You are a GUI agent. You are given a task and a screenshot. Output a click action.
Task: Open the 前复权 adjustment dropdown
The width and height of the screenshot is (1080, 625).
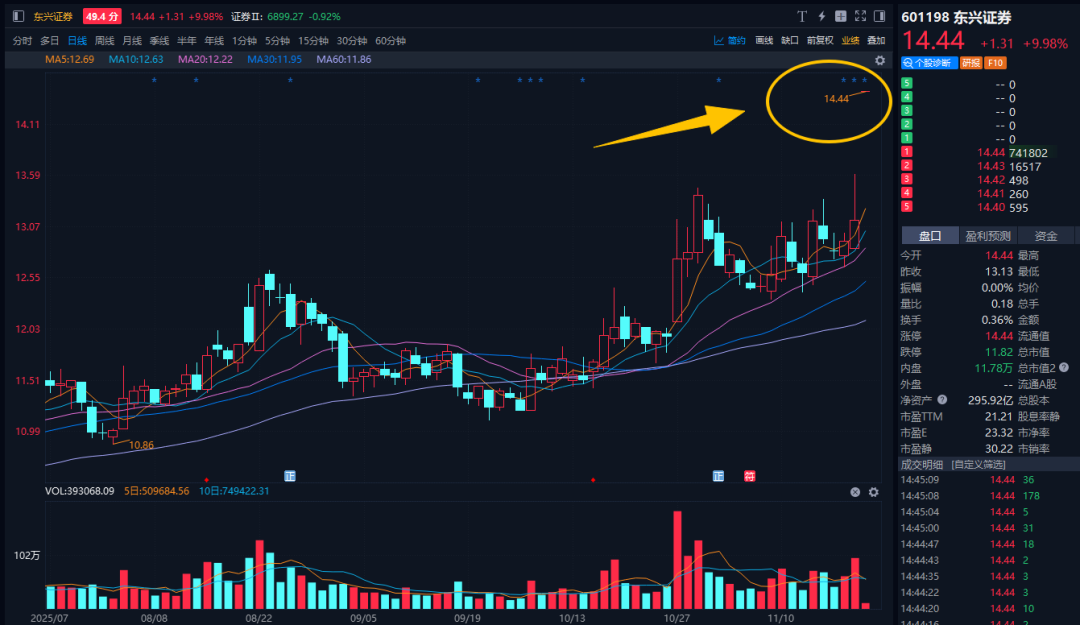(820, 41)
